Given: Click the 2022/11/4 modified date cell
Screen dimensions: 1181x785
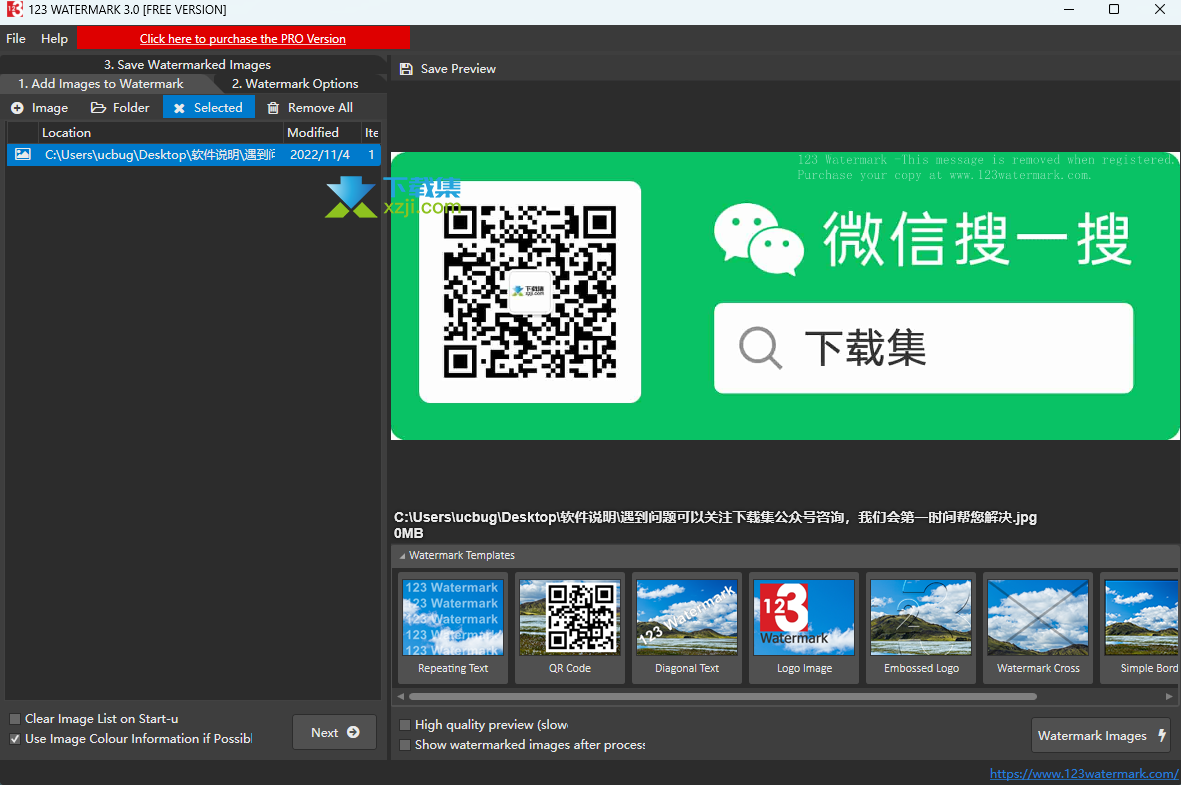Looking at the screenshot, I should point(320,154).
